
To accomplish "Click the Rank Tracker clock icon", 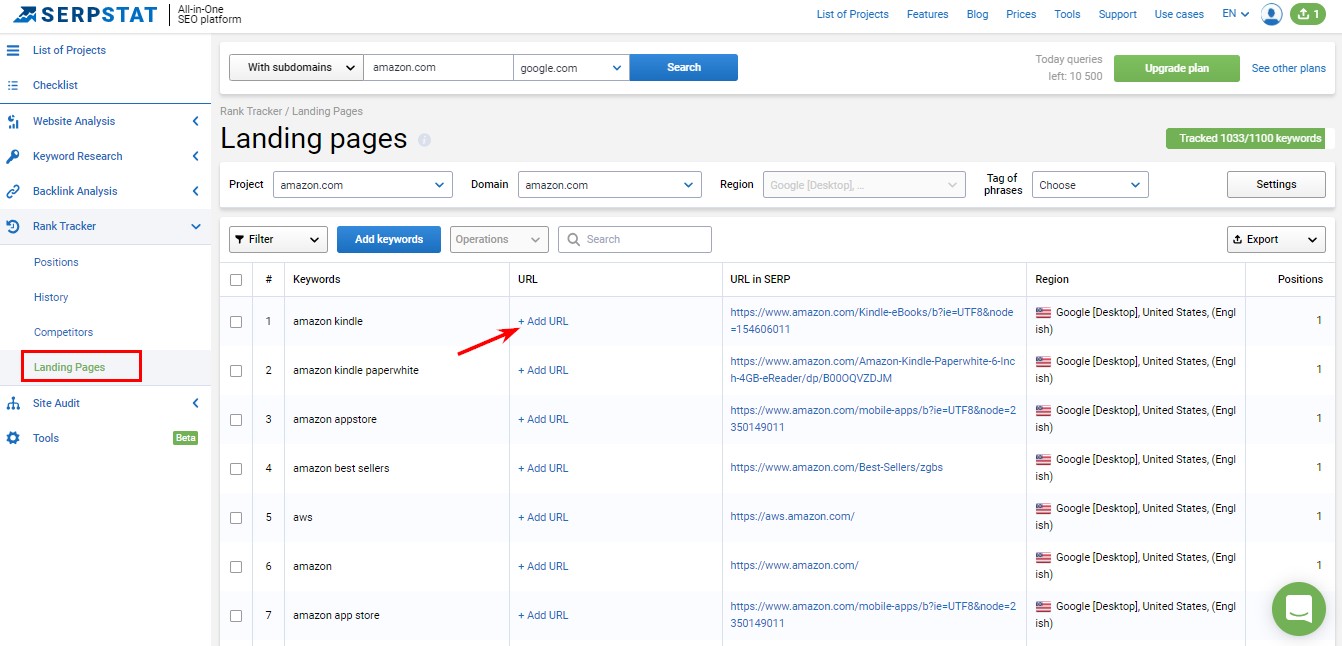I will pos(13,226).
